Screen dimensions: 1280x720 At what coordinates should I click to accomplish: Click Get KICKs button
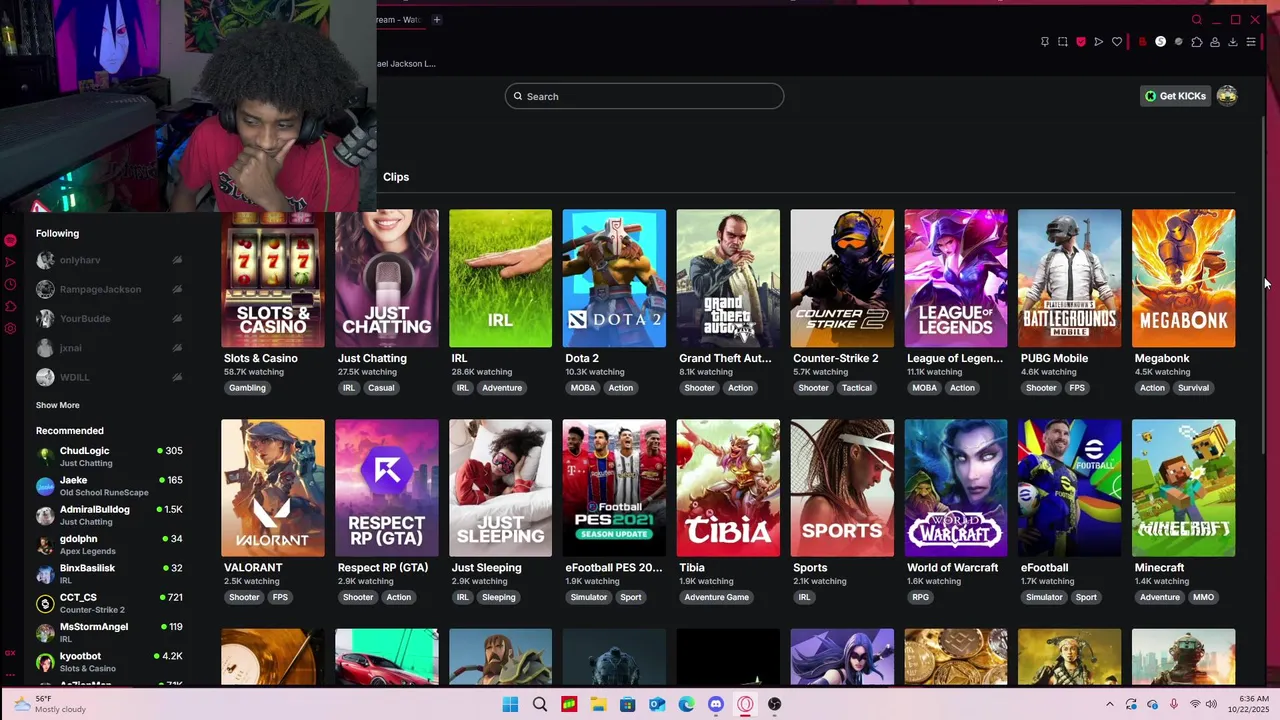click(x=1175, y=96)
